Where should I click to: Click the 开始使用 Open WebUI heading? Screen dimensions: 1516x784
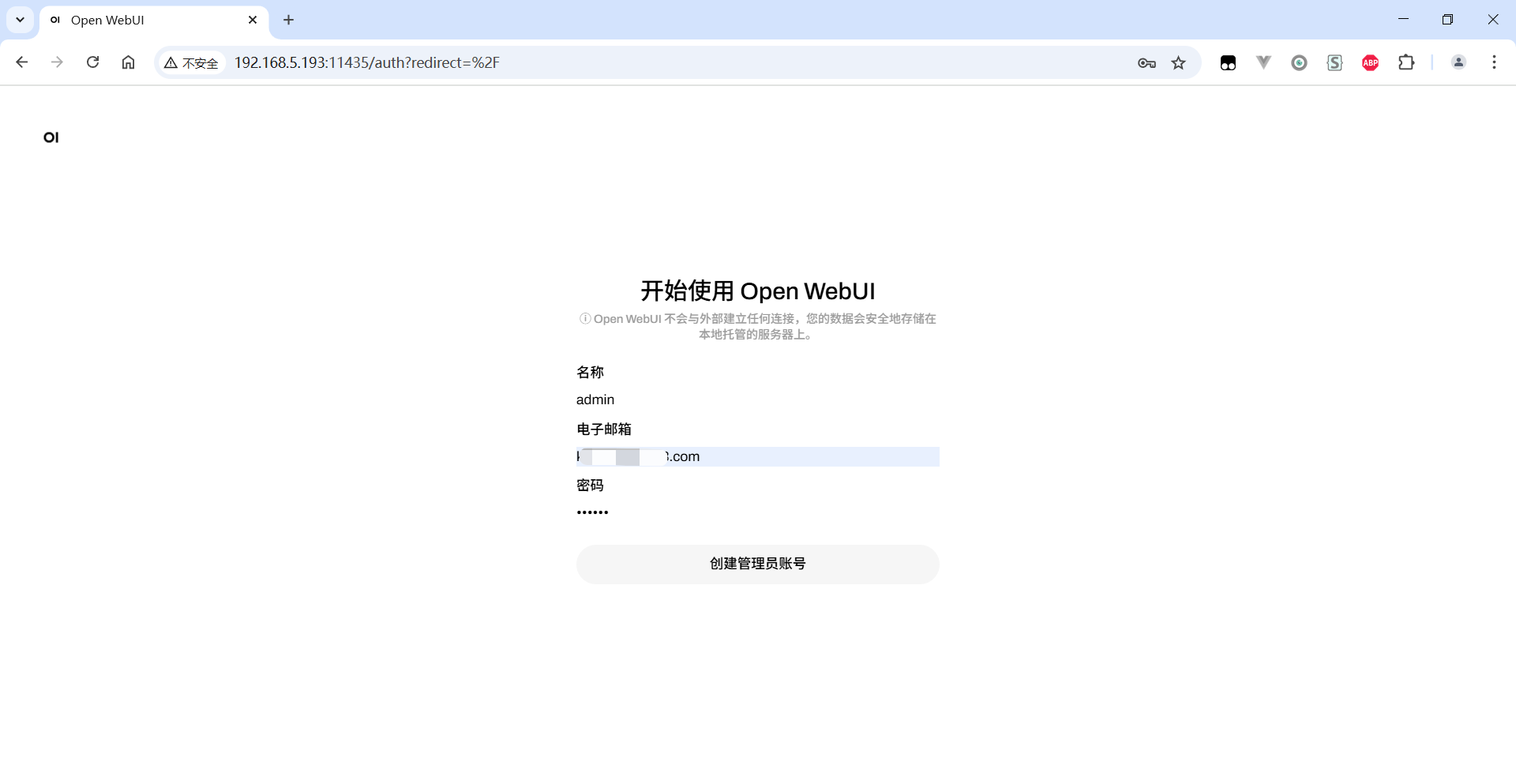(758, 291)
